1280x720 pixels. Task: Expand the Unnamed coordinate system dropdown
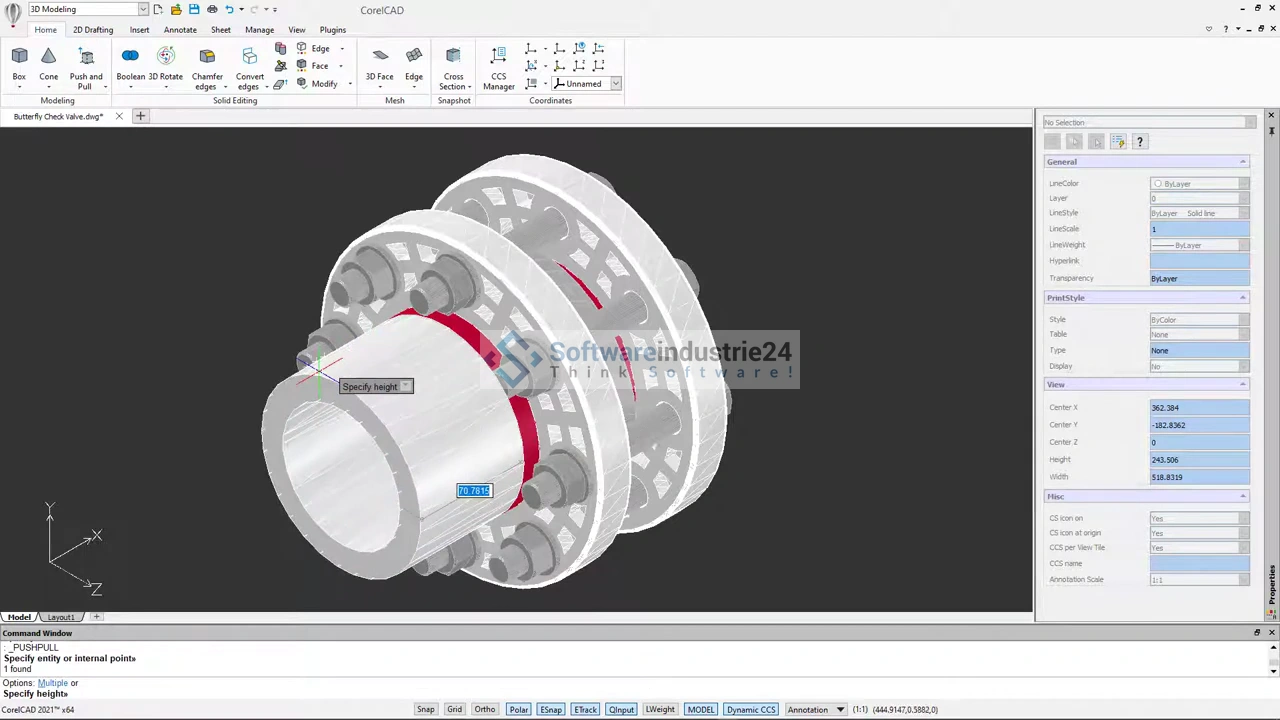(616, 84)
